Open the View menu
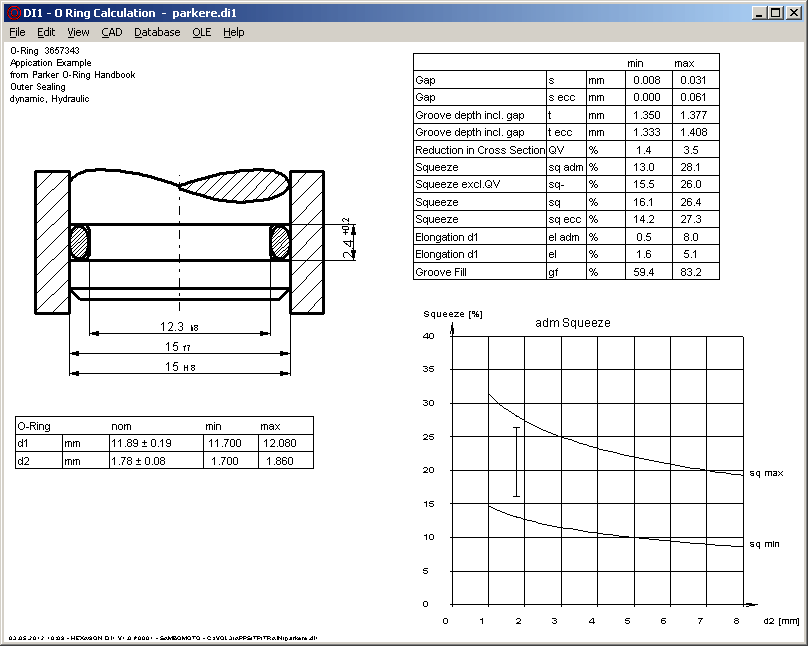Screen dimensions: 808x646 tap(78, 32)
